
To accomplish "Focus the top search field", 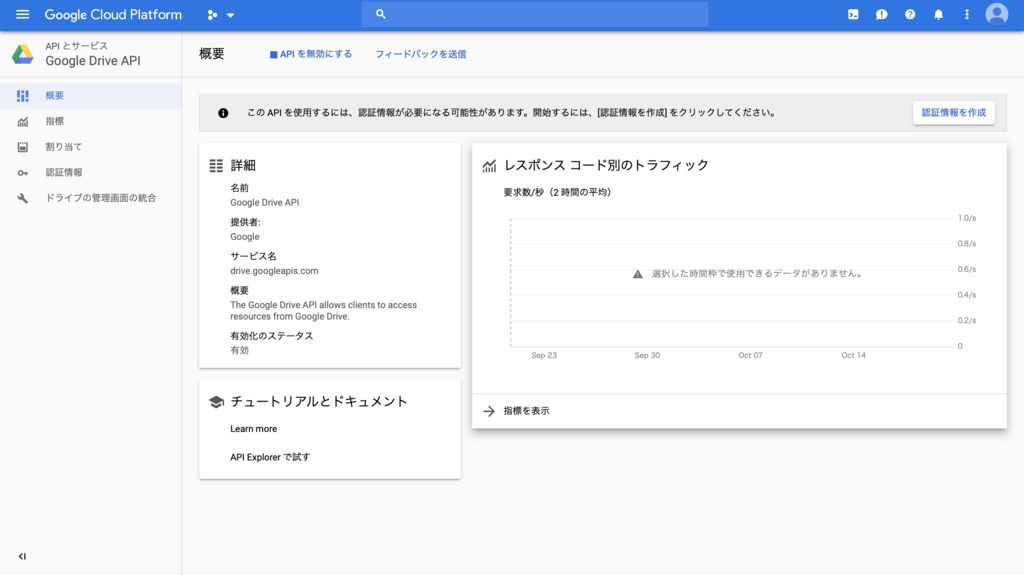I will tap(535, 14).
